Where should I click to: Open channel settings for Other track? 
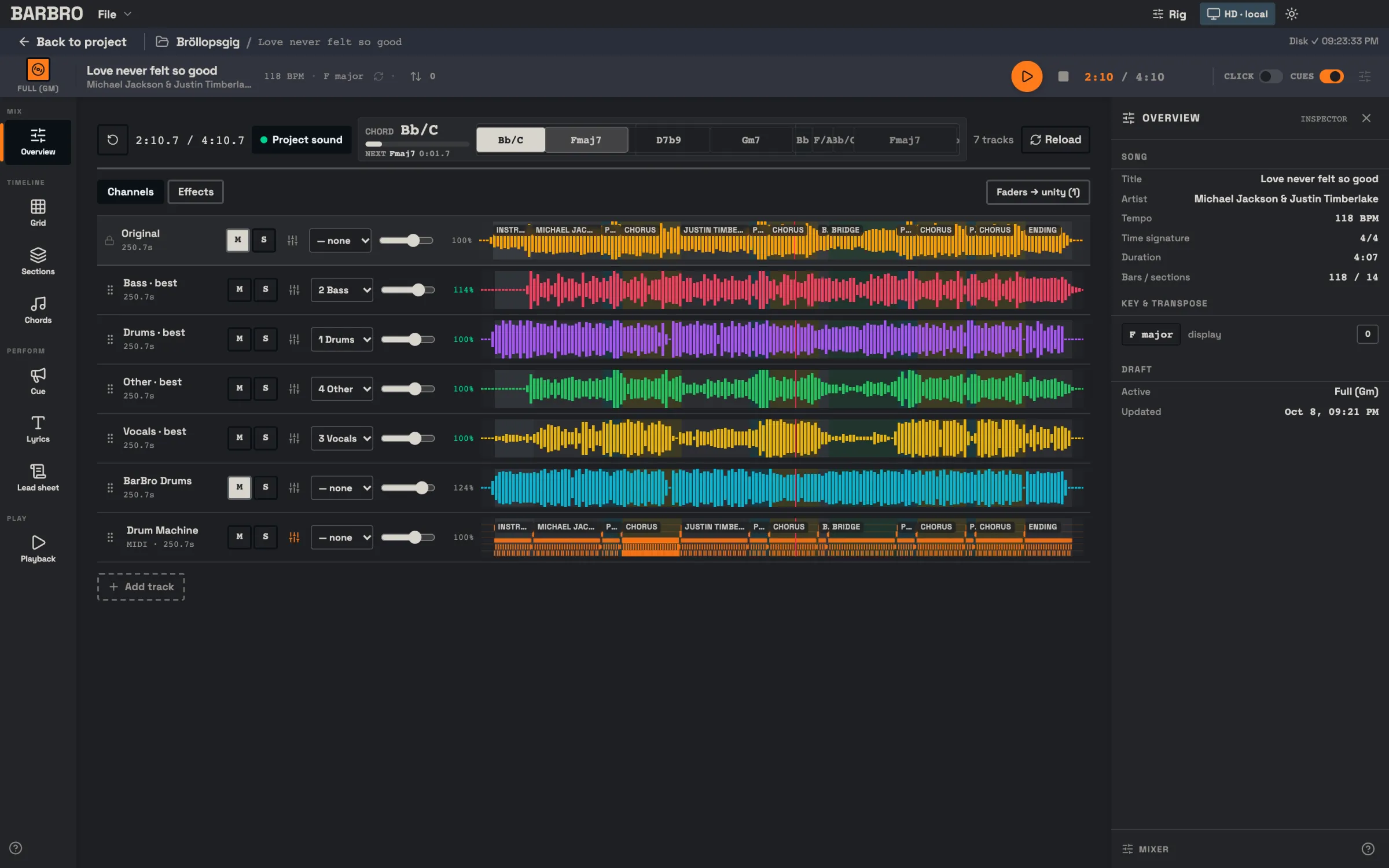(x=294, y=388)
